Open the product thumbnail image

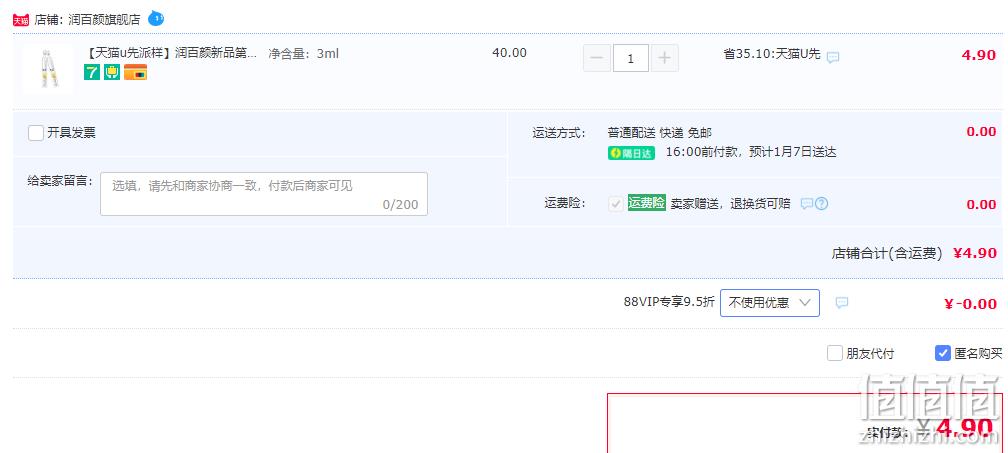48,69
